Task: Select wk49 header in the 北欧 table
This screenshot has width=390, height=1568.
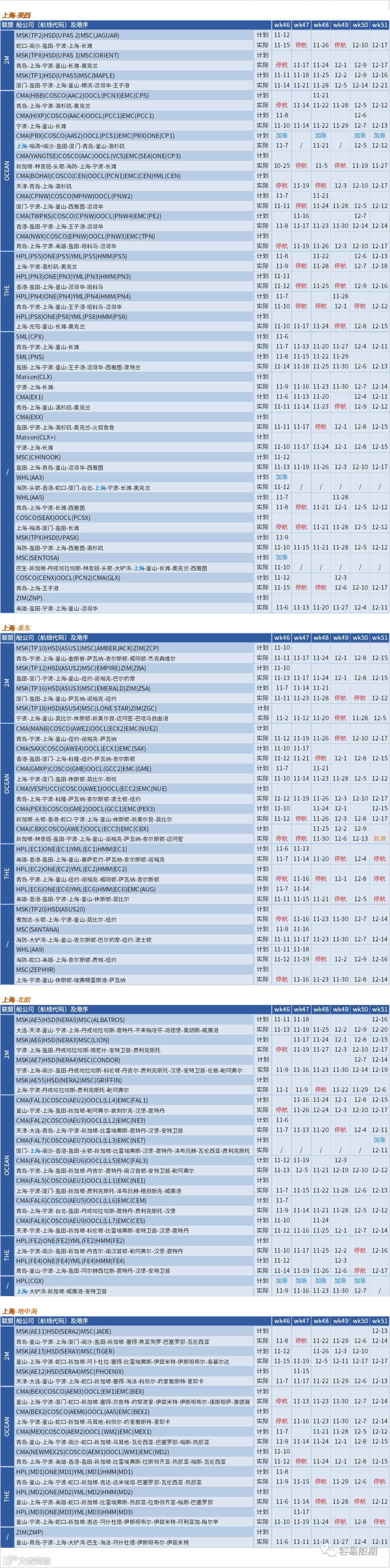Action: [341, 1009]
